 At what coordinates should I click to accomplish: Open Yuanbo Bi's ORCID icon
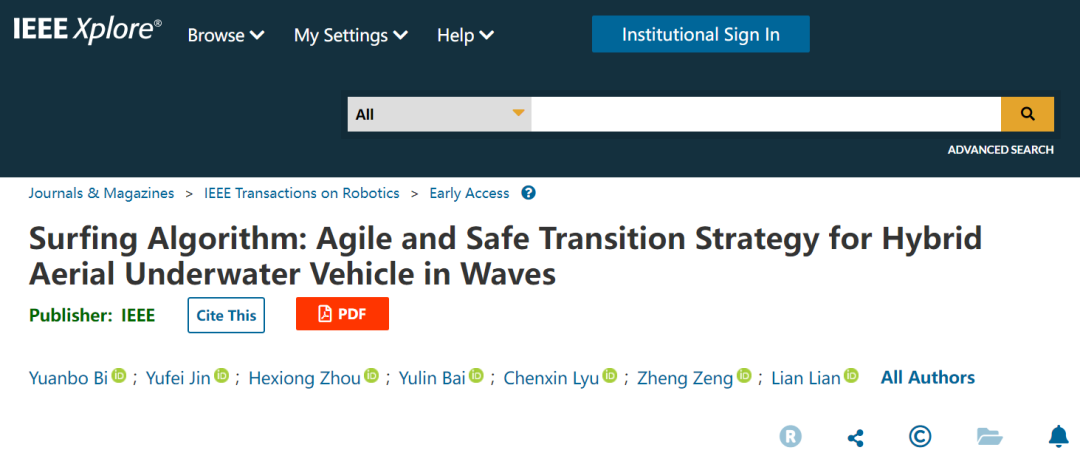tap(119, 376)
